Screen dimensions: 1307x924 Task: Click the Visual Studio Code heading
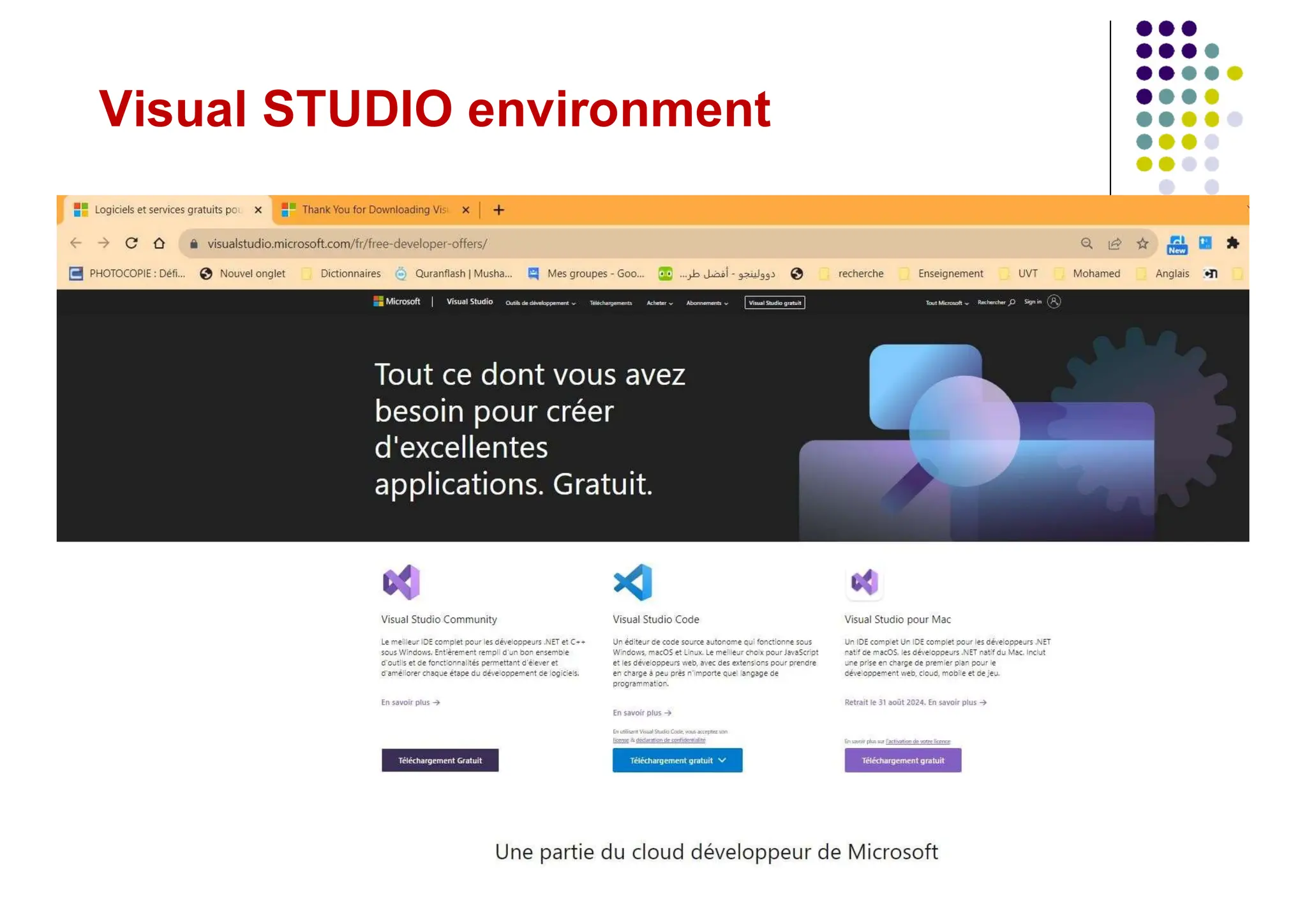click(656, 620)
